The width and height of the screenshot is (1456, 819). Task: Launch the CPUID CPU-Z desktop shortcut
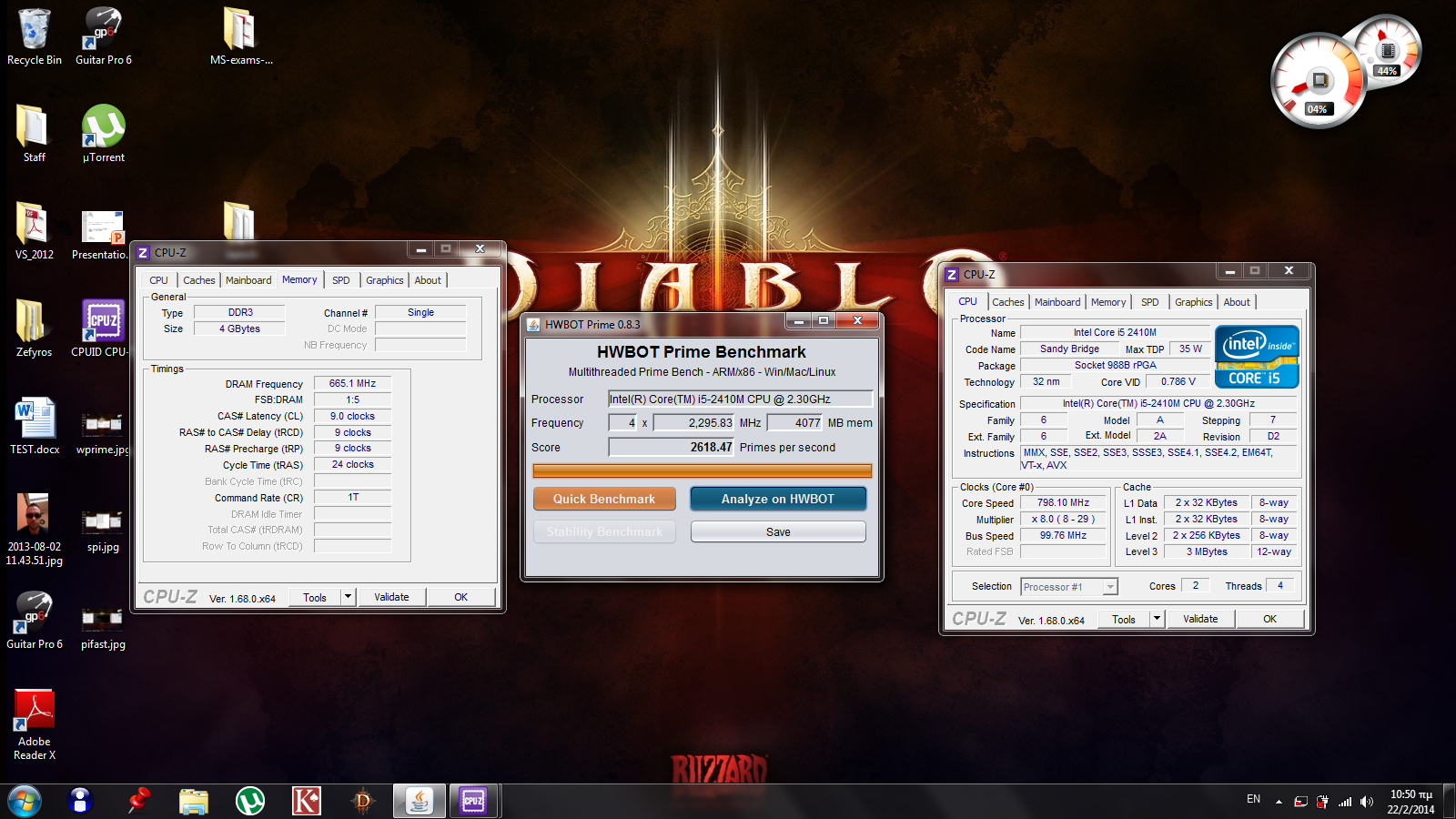click(103, 328)
